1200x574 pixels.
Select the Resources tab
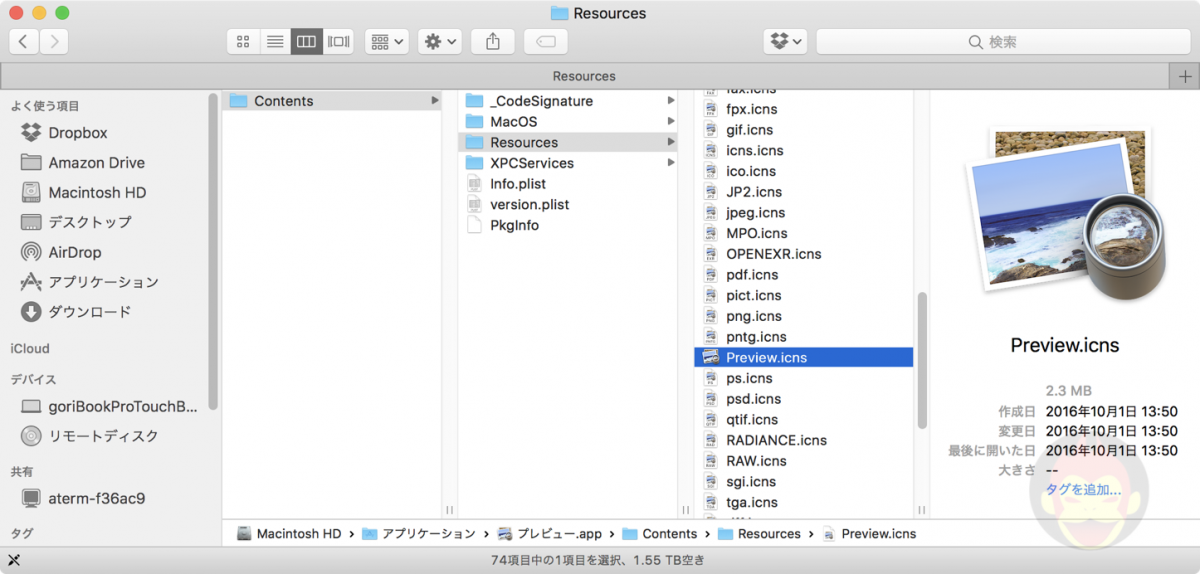(584, 76)
